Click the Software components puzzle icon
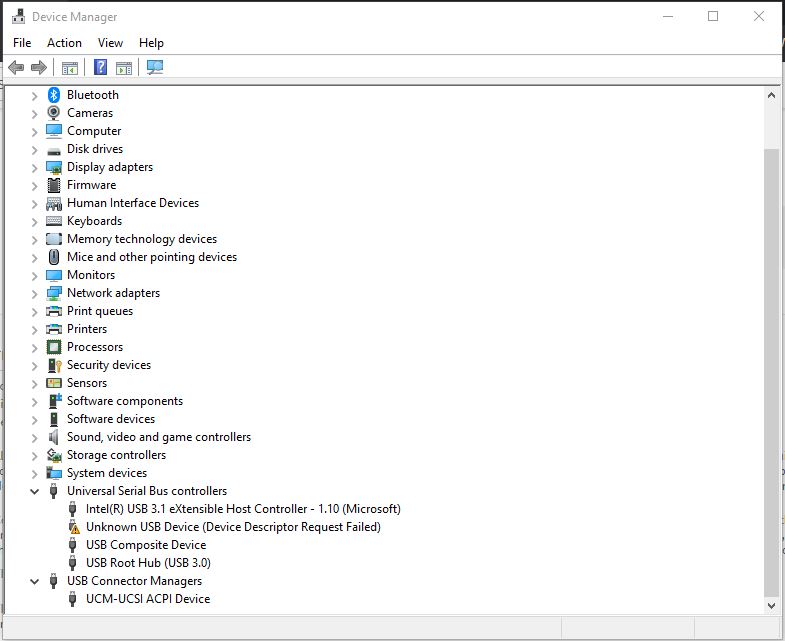Screen dimensions: 785x641 [x=55, y=401]
